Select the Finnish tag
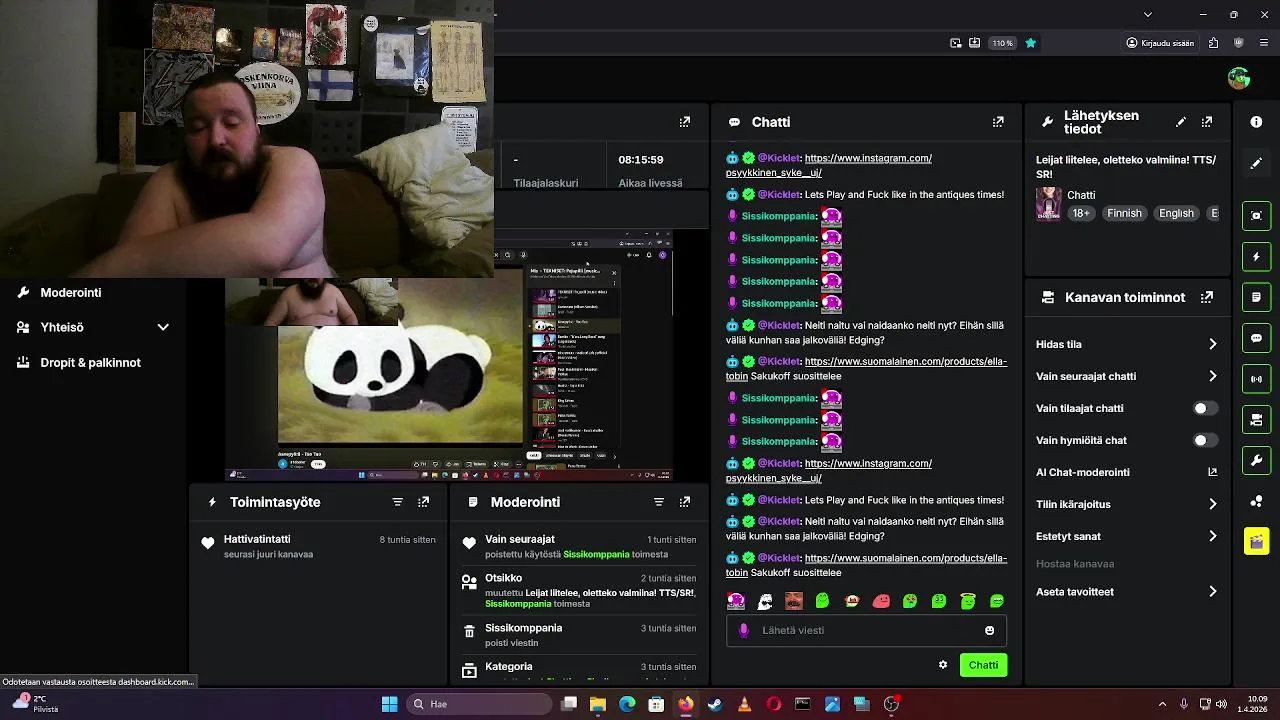The height and width of the screenshot is (720, 1280). tap(1124, 213)
